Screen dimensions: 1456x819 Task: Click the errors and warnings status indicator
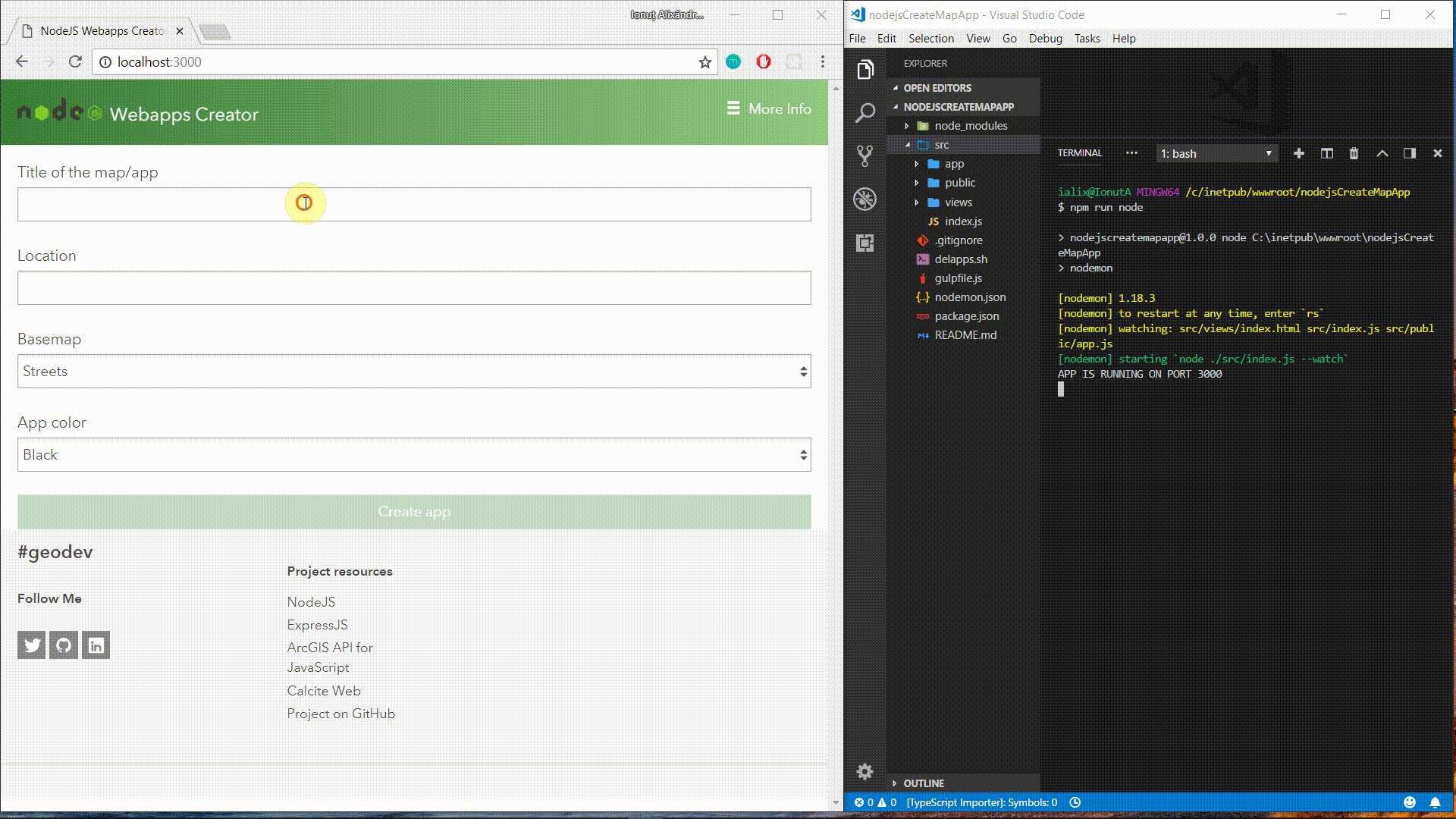point(876,802)
